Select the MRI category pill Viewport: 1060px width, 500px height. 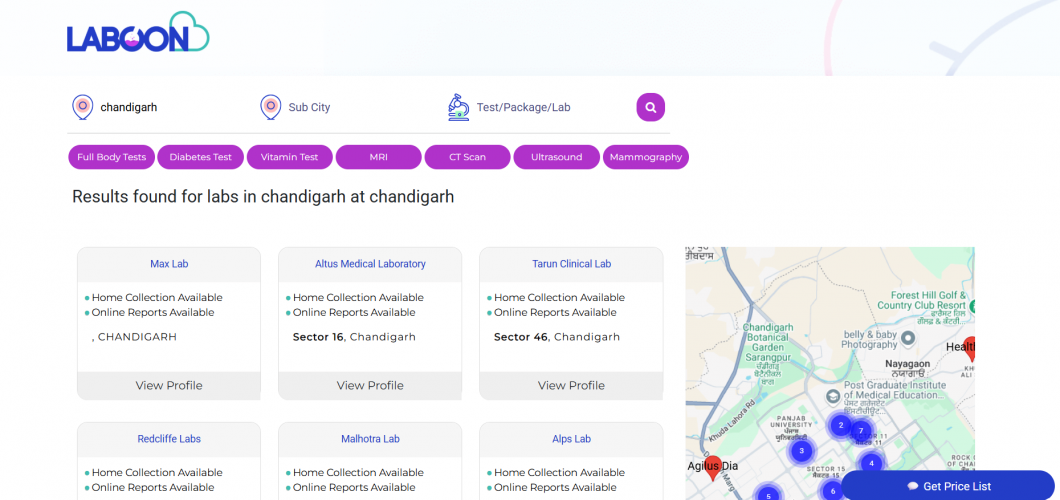point(379,157)
